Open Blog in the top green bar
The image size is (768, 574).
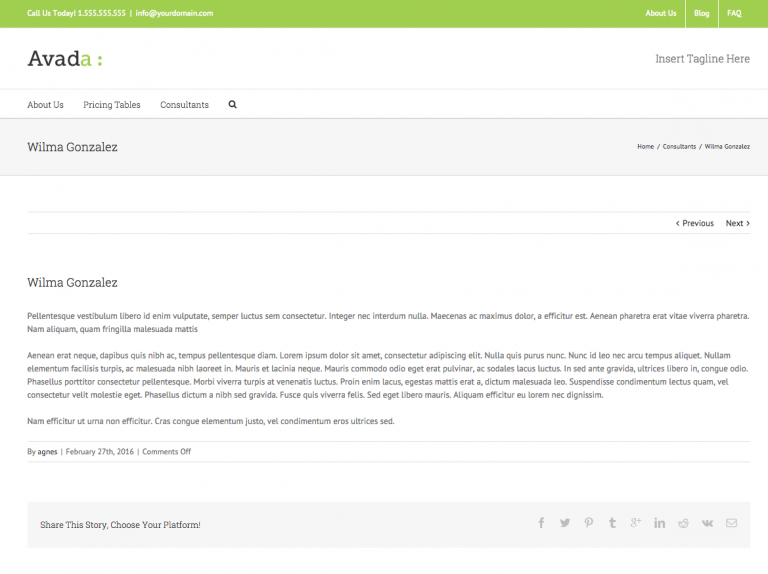pyautogui.click(x=701, y=13)
